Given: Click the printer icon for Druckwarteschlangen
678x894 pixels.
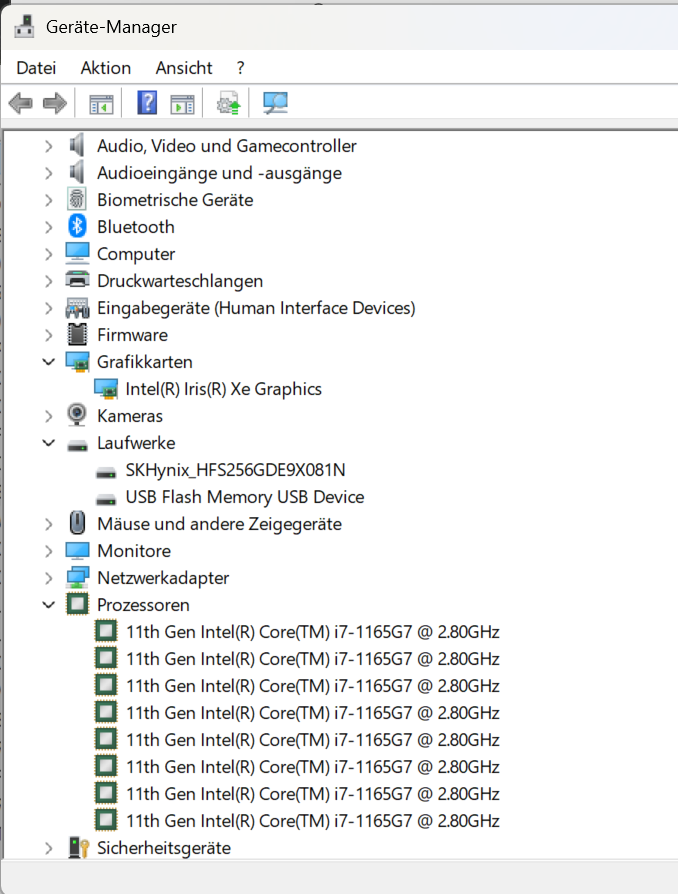Looking at the screenshot, I should (x=77, y=280).
